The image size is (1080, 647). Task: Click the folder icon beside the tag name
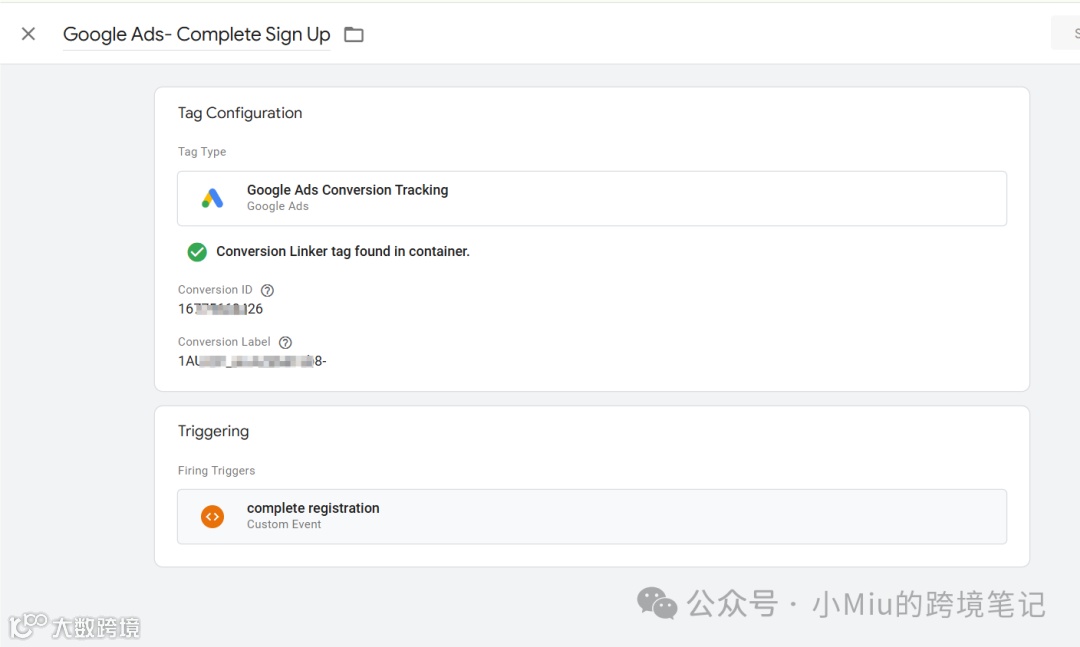(353, 35)
